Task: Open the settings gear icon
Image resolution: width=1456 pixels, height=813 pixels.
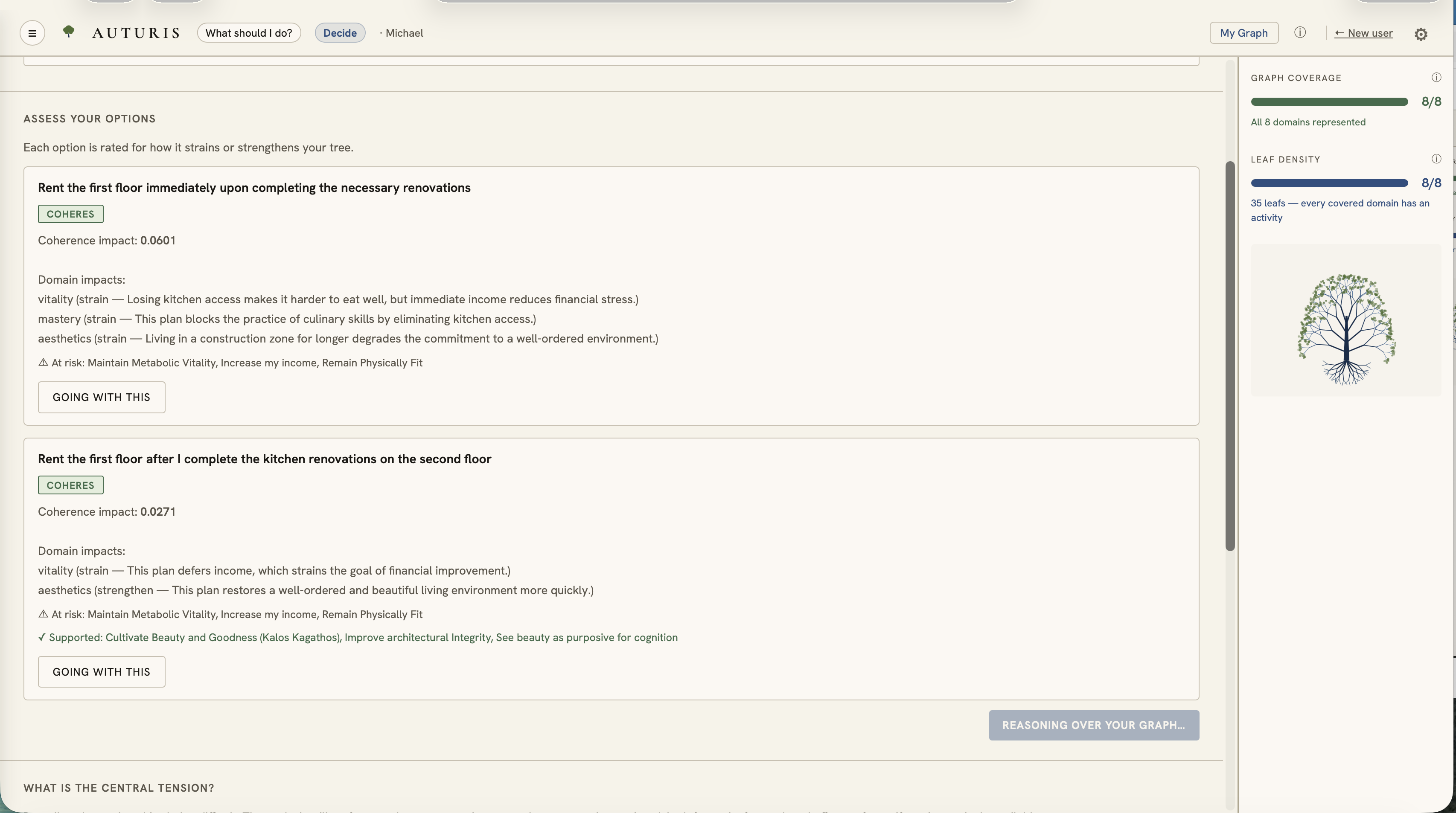Action: [1421, 34]
